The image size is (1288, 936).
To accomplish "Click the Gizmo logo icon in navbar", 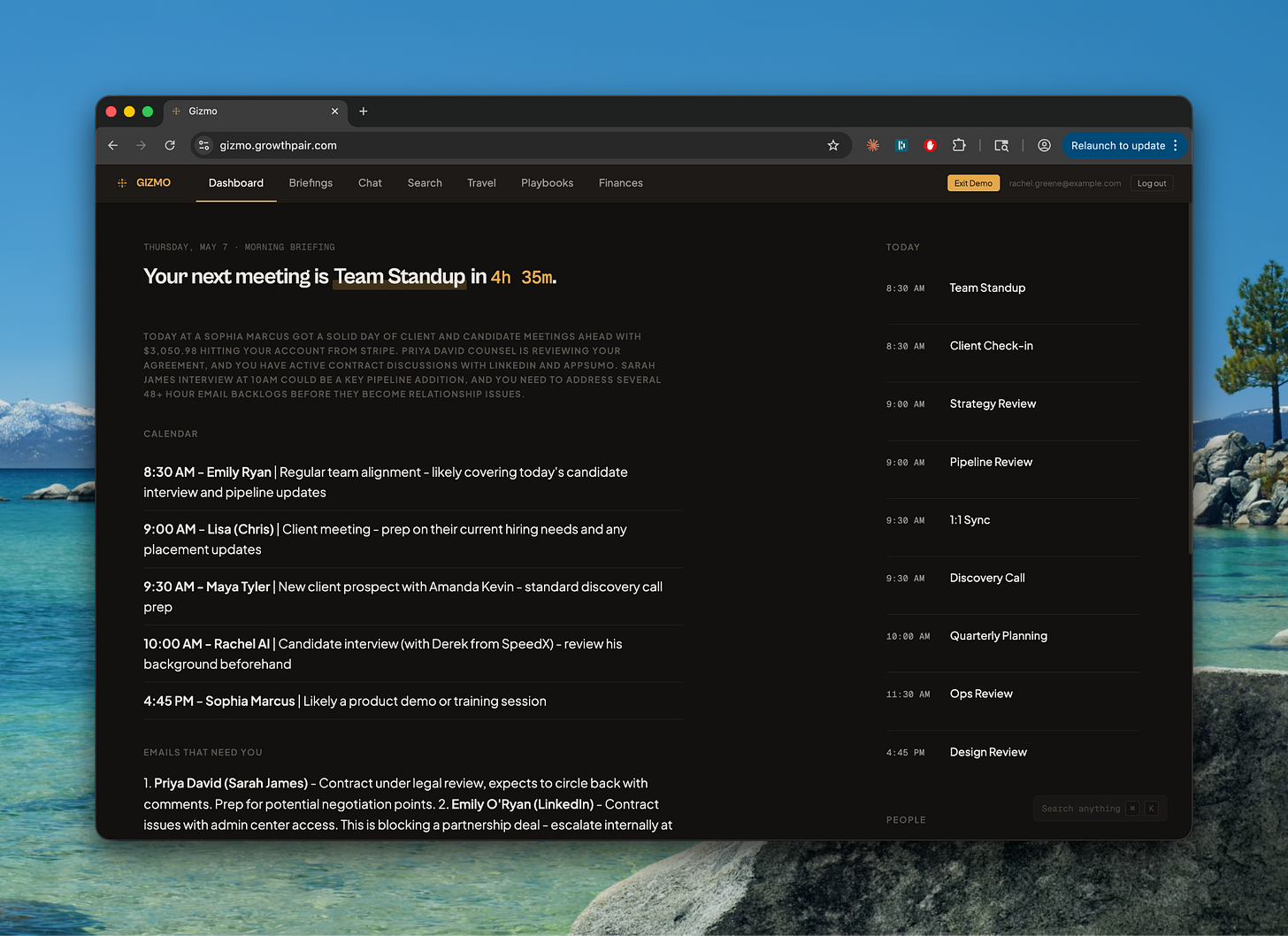I will pos(122,183).
